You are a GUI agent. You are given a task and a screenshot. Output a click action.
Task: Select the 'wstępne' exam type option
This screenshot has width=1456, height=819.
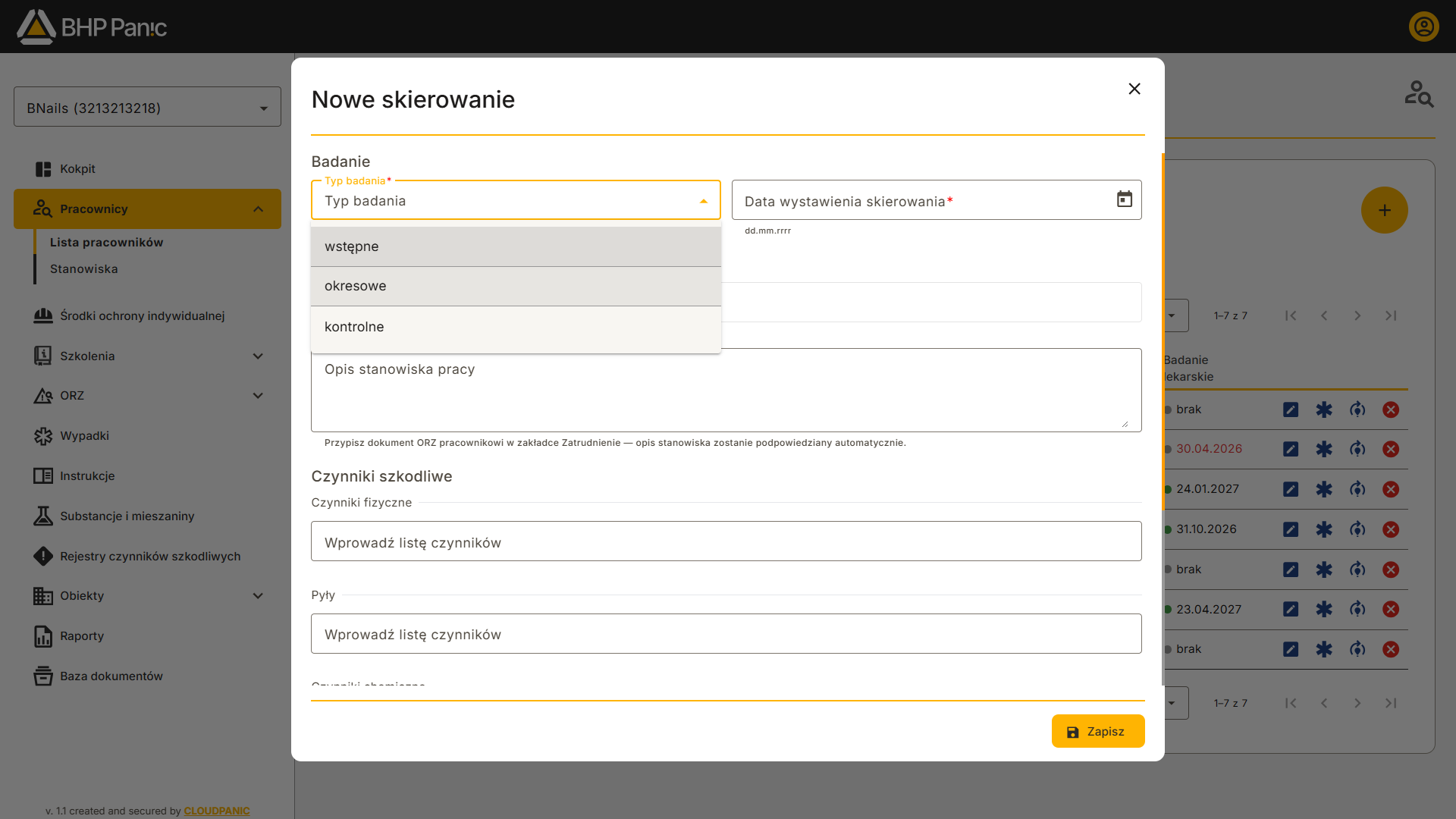[516, 246]
